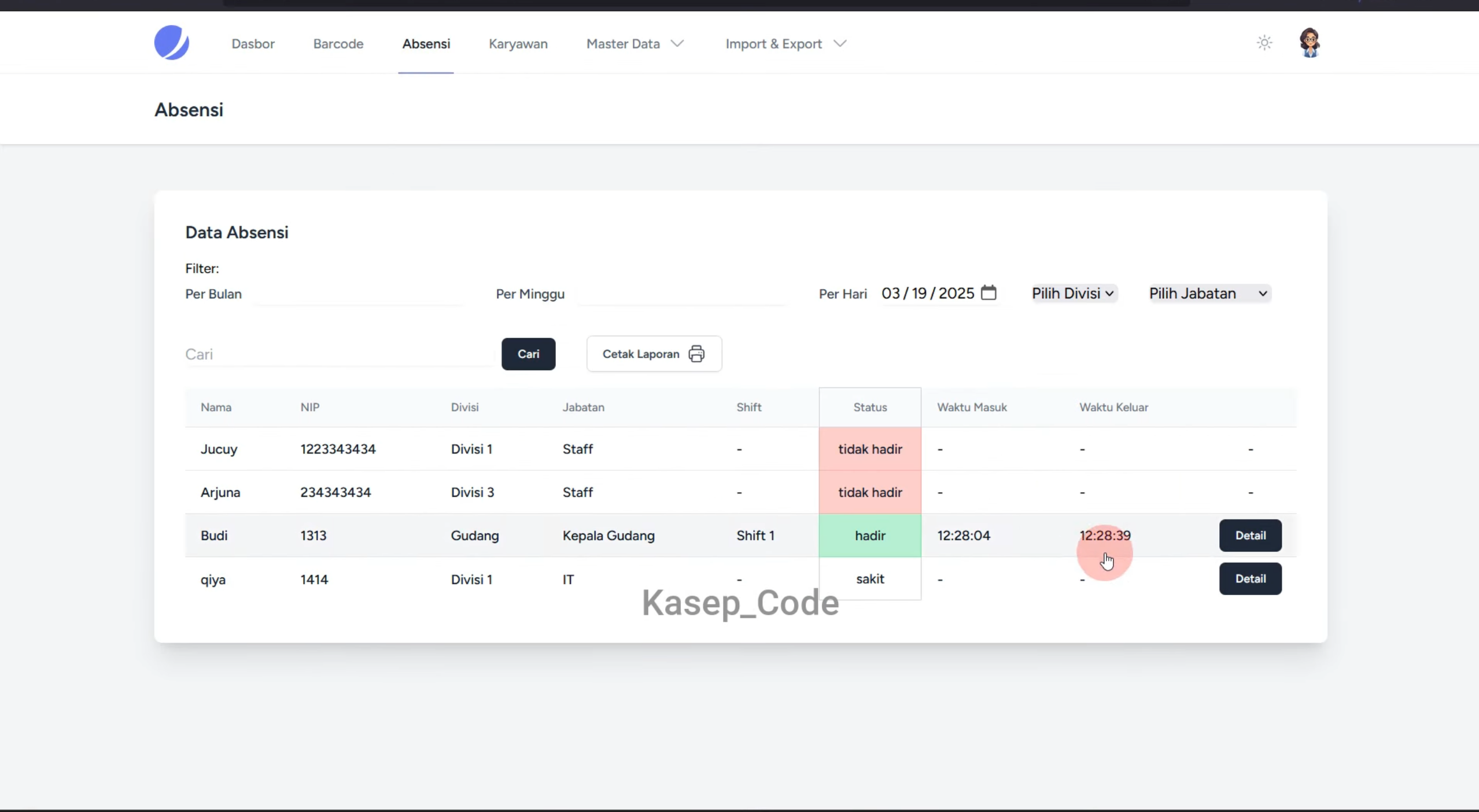Click the Absensi page title
This screenshot has width=1479, height=812.
pyautogui.click(x=189, y=110)
